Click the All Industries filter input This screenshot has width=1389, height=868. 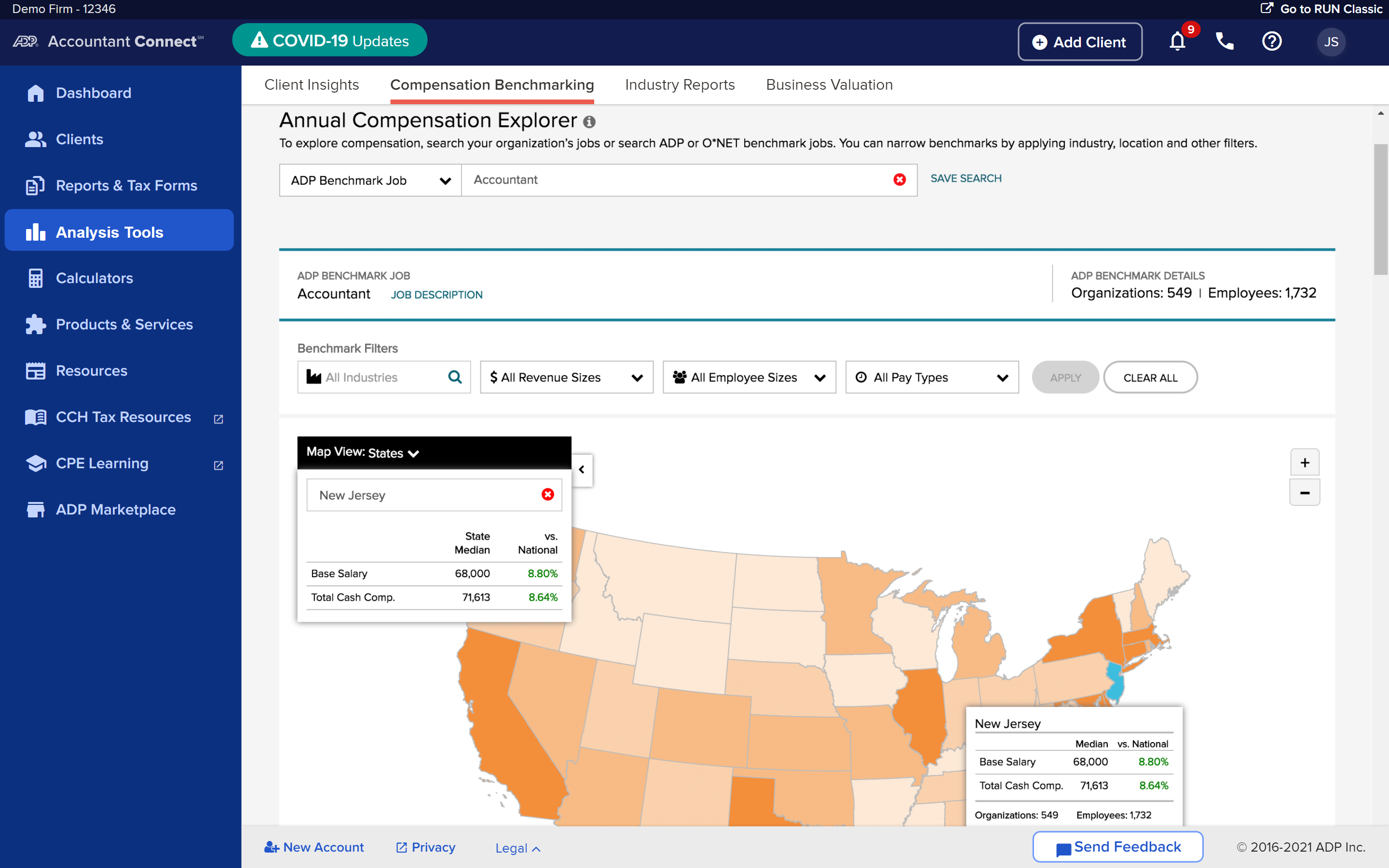(384, 377)
